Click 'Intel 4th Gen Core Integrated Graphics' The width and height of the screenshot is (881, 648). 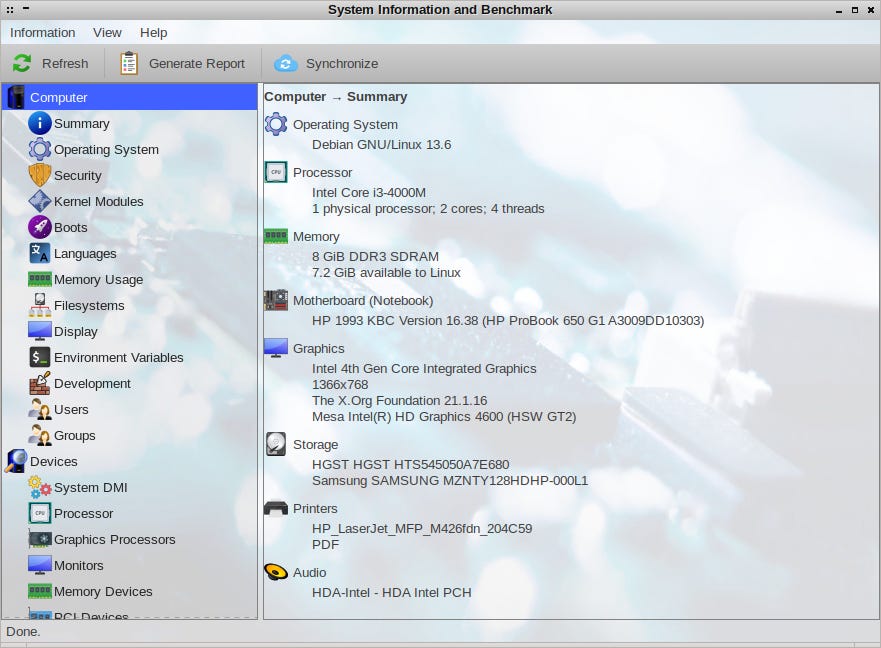(424, 369)
